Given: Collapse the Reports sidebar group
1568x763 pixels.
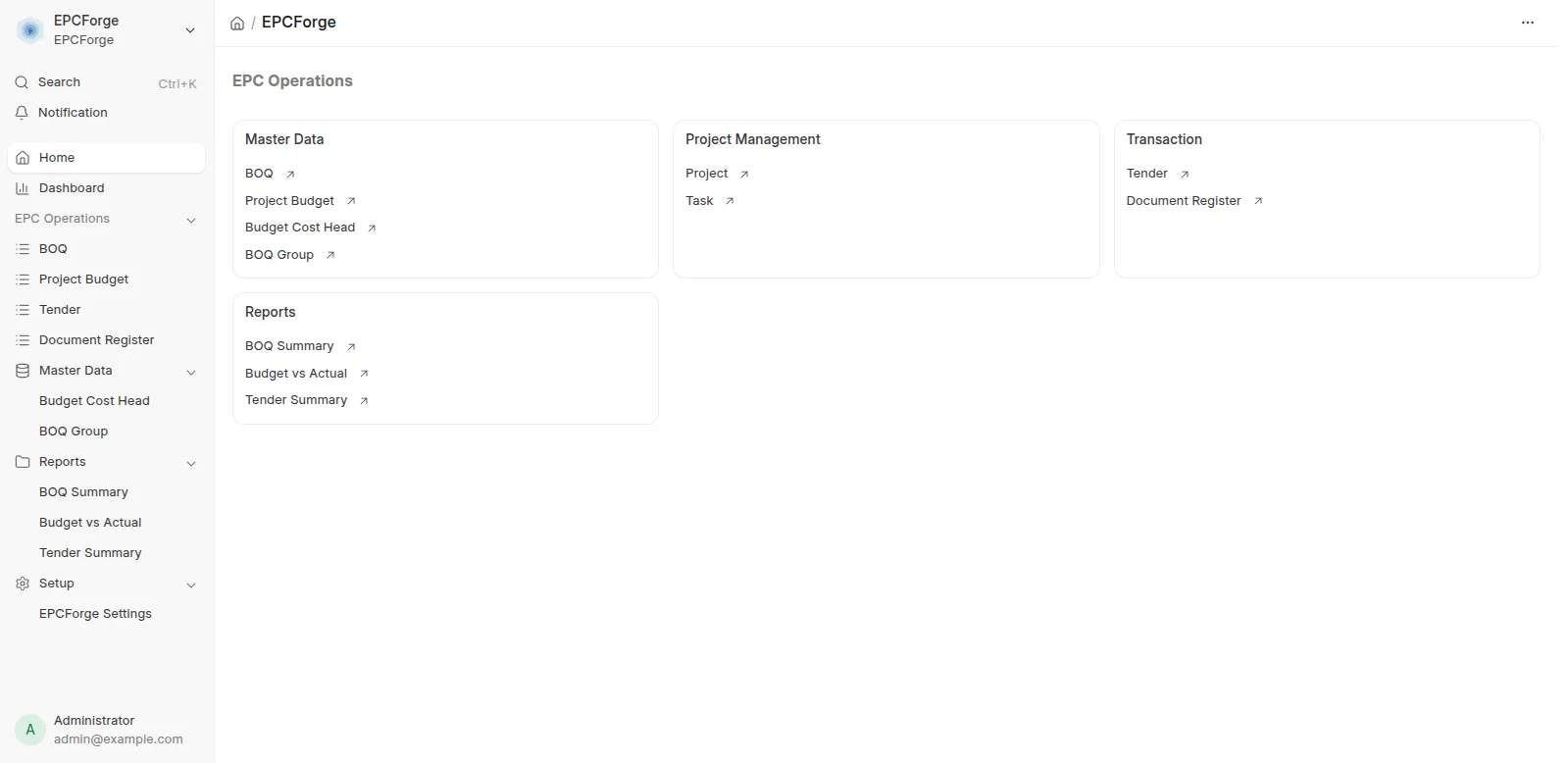Looking at the screenshot, I should 191,463.
